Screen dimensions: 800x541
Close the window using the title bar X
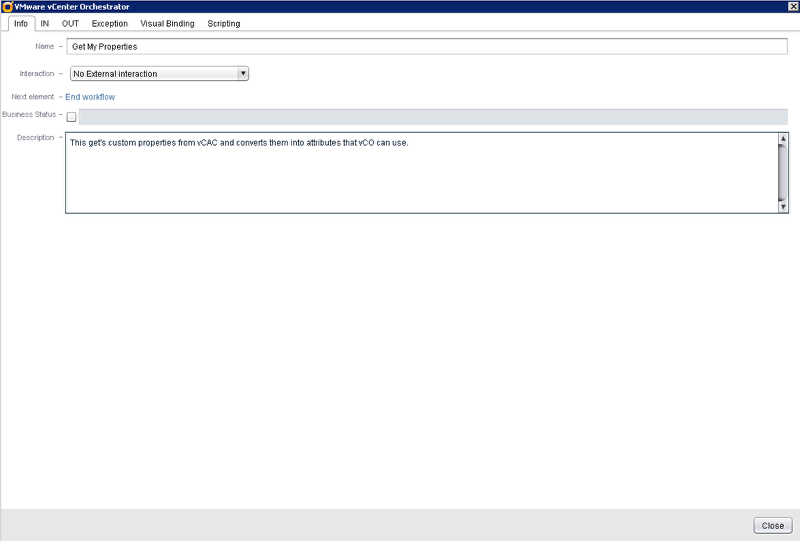tap(791, 7)
